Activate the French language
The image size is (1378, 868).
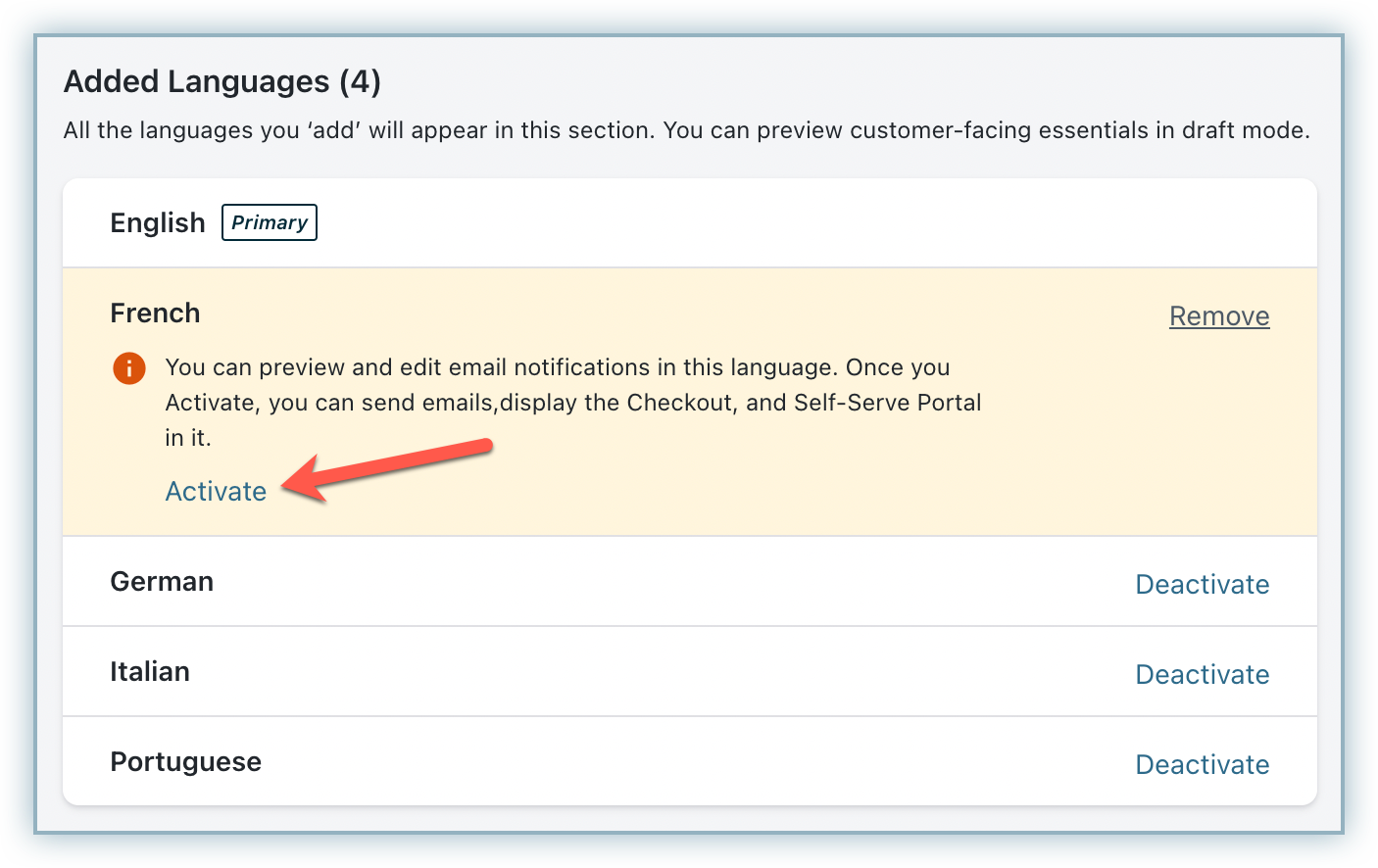(x=216, y=491)
